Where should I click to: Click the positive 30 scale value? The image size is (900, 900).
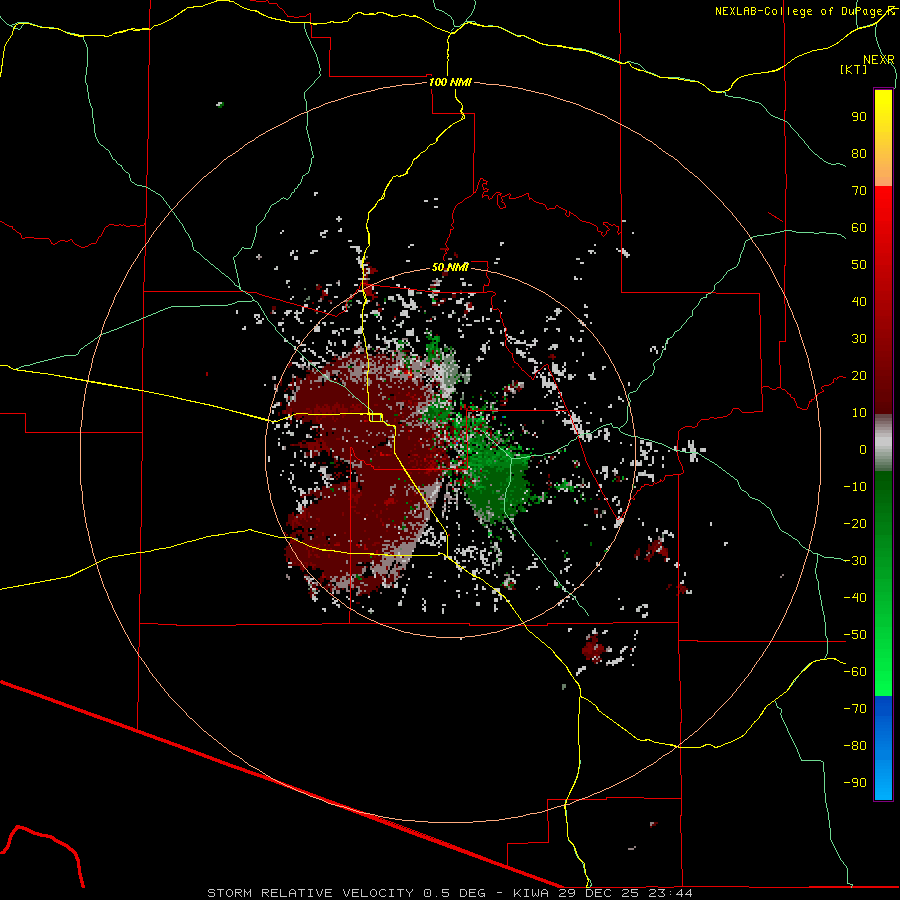point(859,339)
